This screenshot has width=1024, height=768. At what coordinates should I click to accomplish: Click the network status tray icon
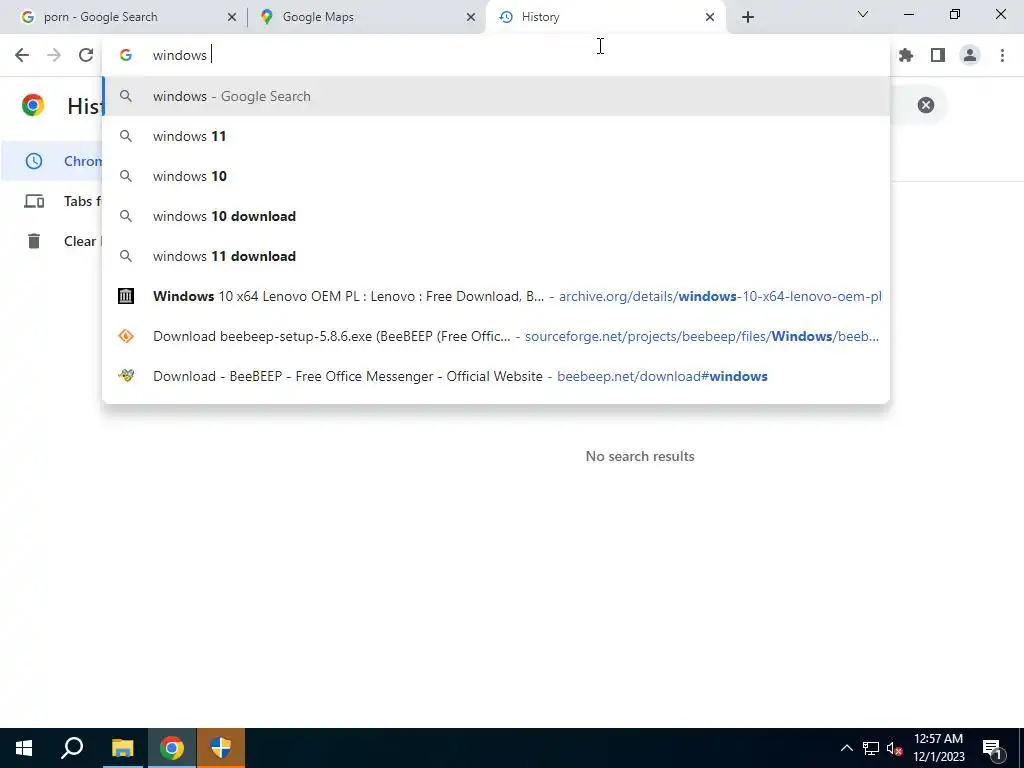(871, 748)
